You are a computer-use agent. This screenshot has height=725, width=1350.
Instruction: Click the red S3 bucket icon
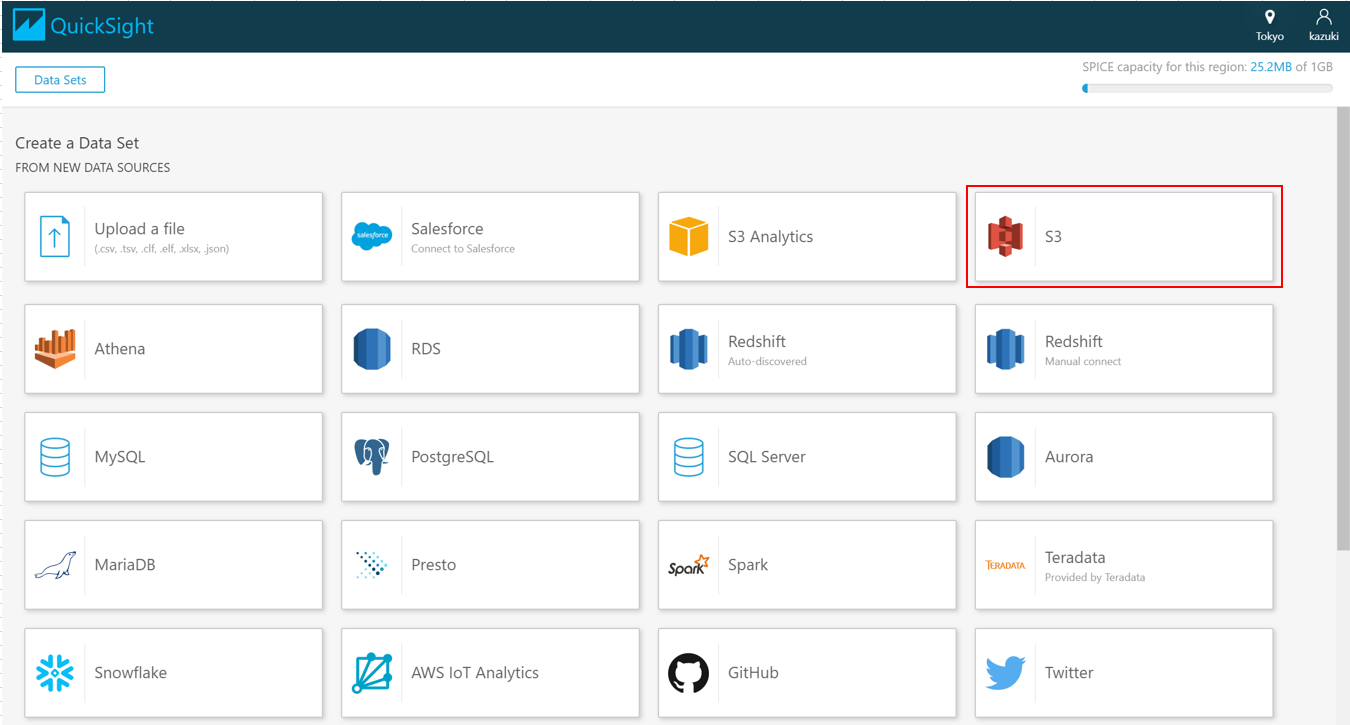(1006, 237)
